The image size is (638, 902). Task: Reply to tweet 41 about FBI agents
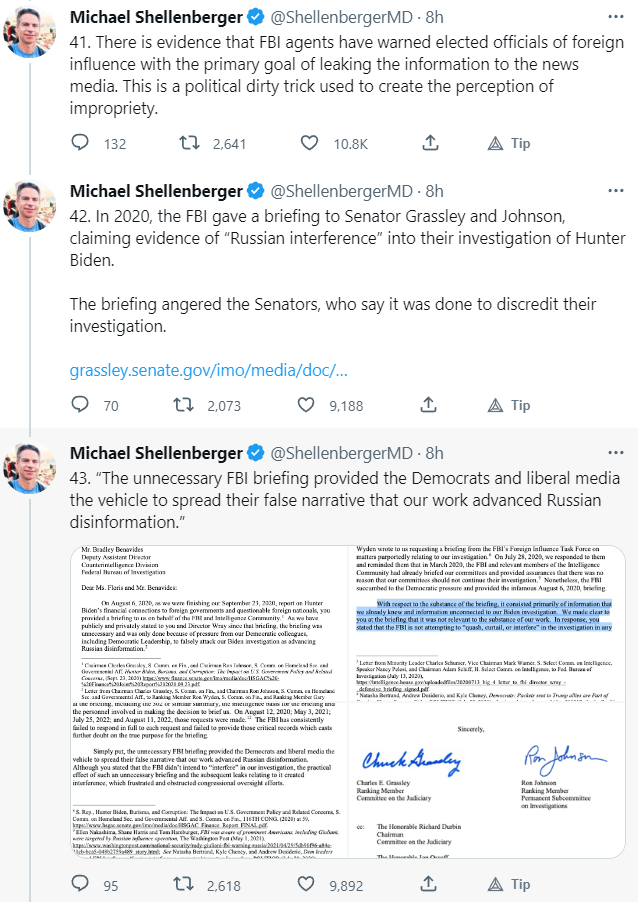pos(81,144)
